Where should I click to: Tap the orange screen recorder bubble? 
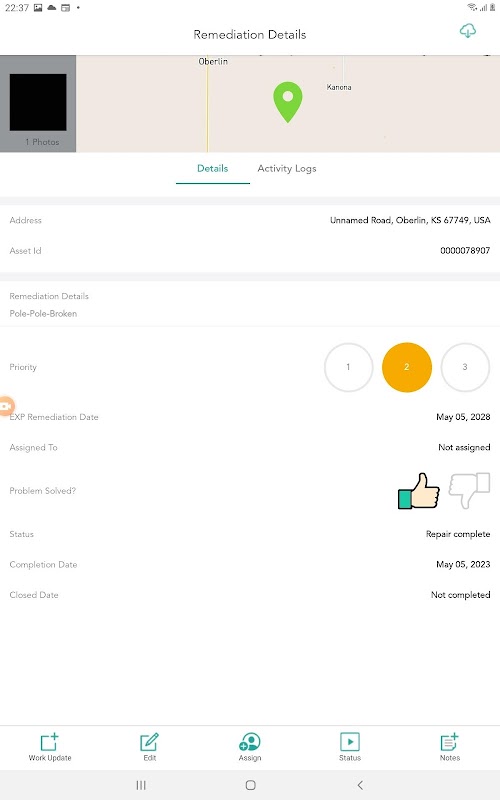7,406
